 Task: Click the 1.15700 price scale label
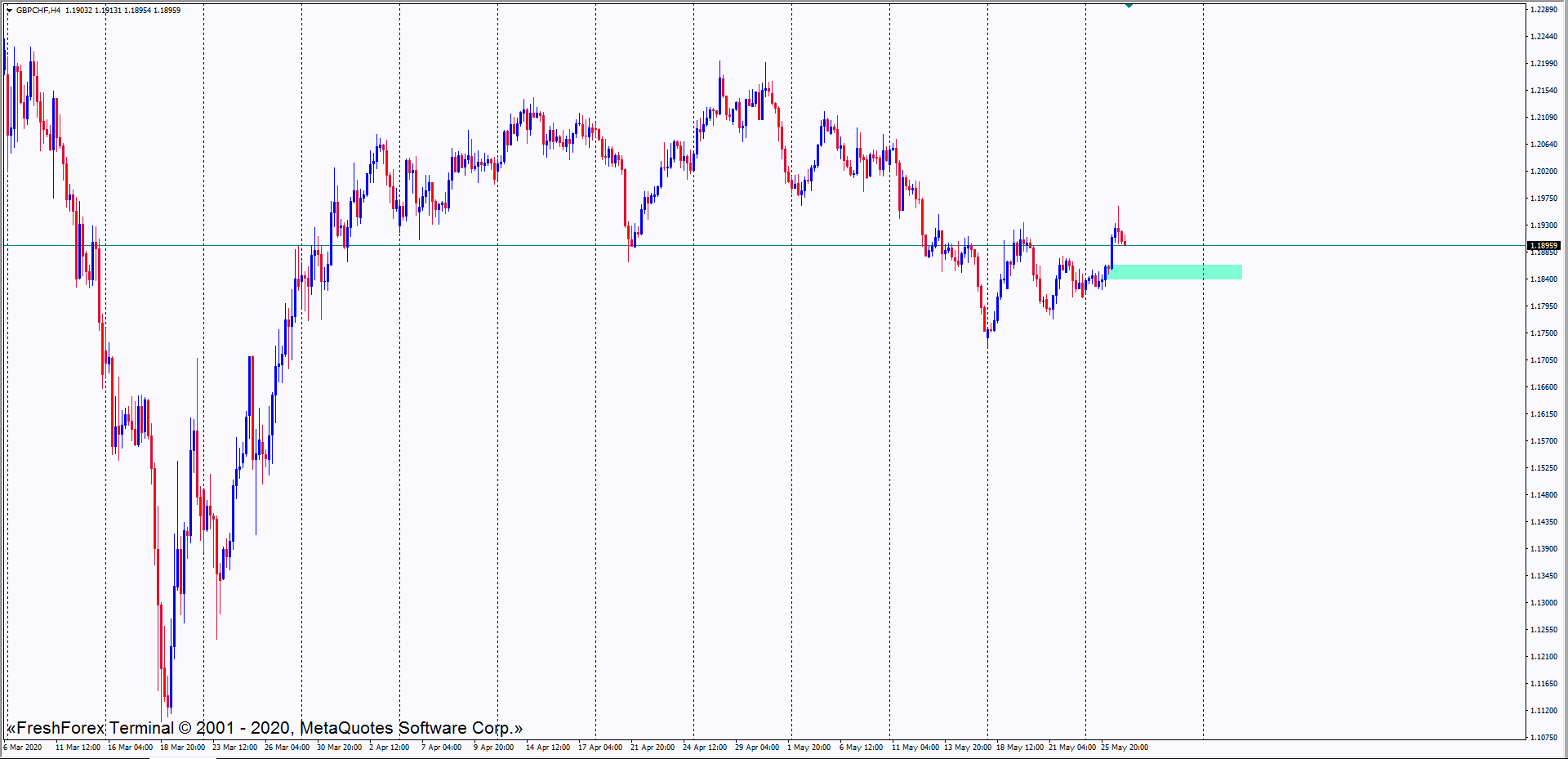point(1543,441)
